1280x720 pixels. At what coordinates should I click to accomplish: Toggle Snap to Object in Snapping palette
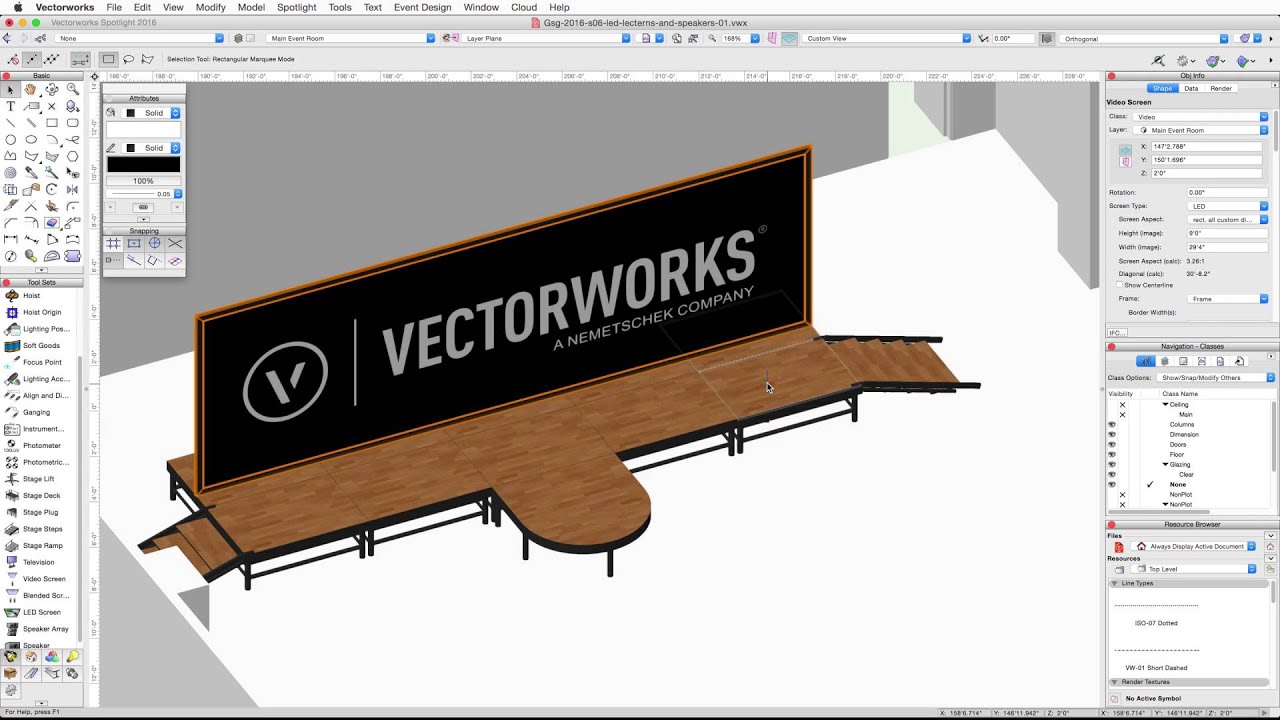tap(134, 243)
